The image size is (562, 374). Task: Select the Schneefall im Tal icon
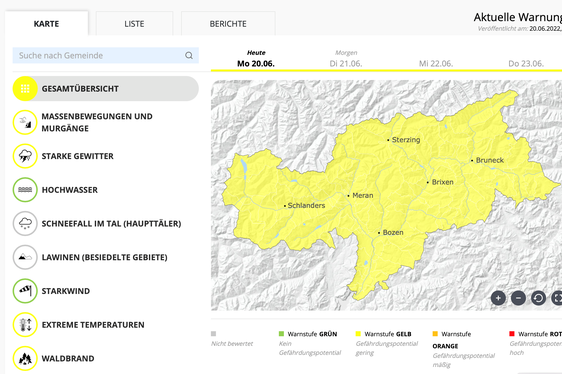25,223
